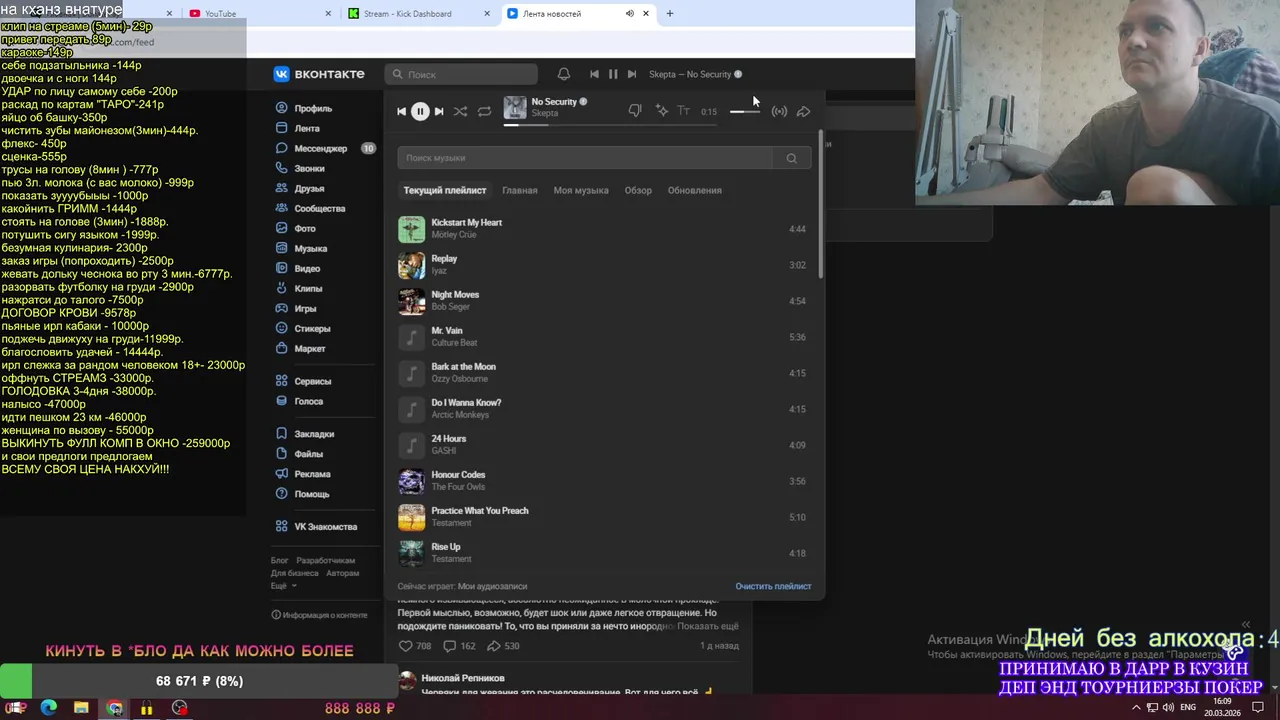1280x720 pixels.
Task: Open the Обновления tab
Action: [694, 190]
